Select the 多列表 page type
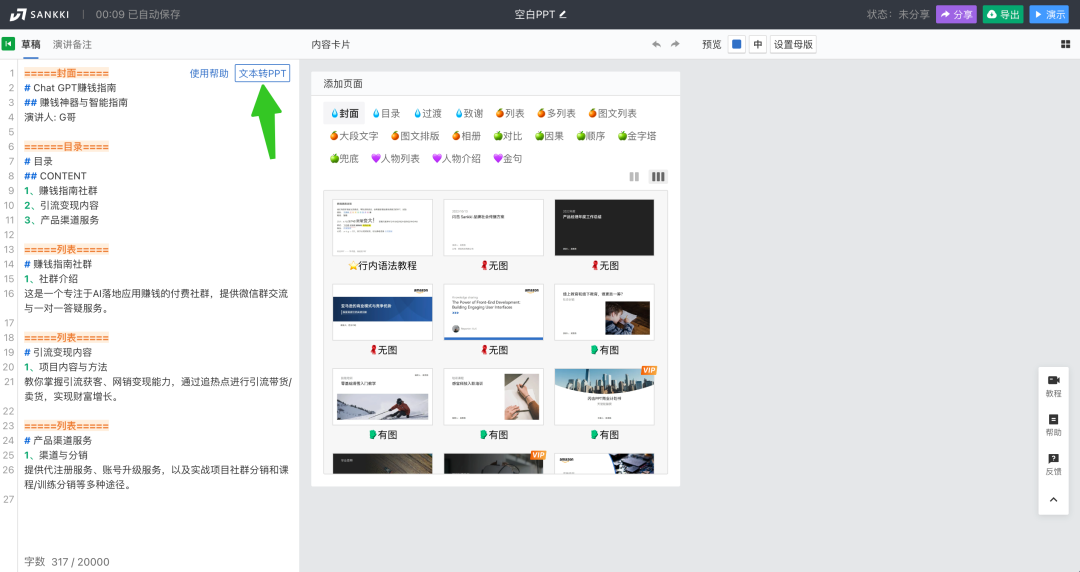1080x572 pixels. (556, 113)
